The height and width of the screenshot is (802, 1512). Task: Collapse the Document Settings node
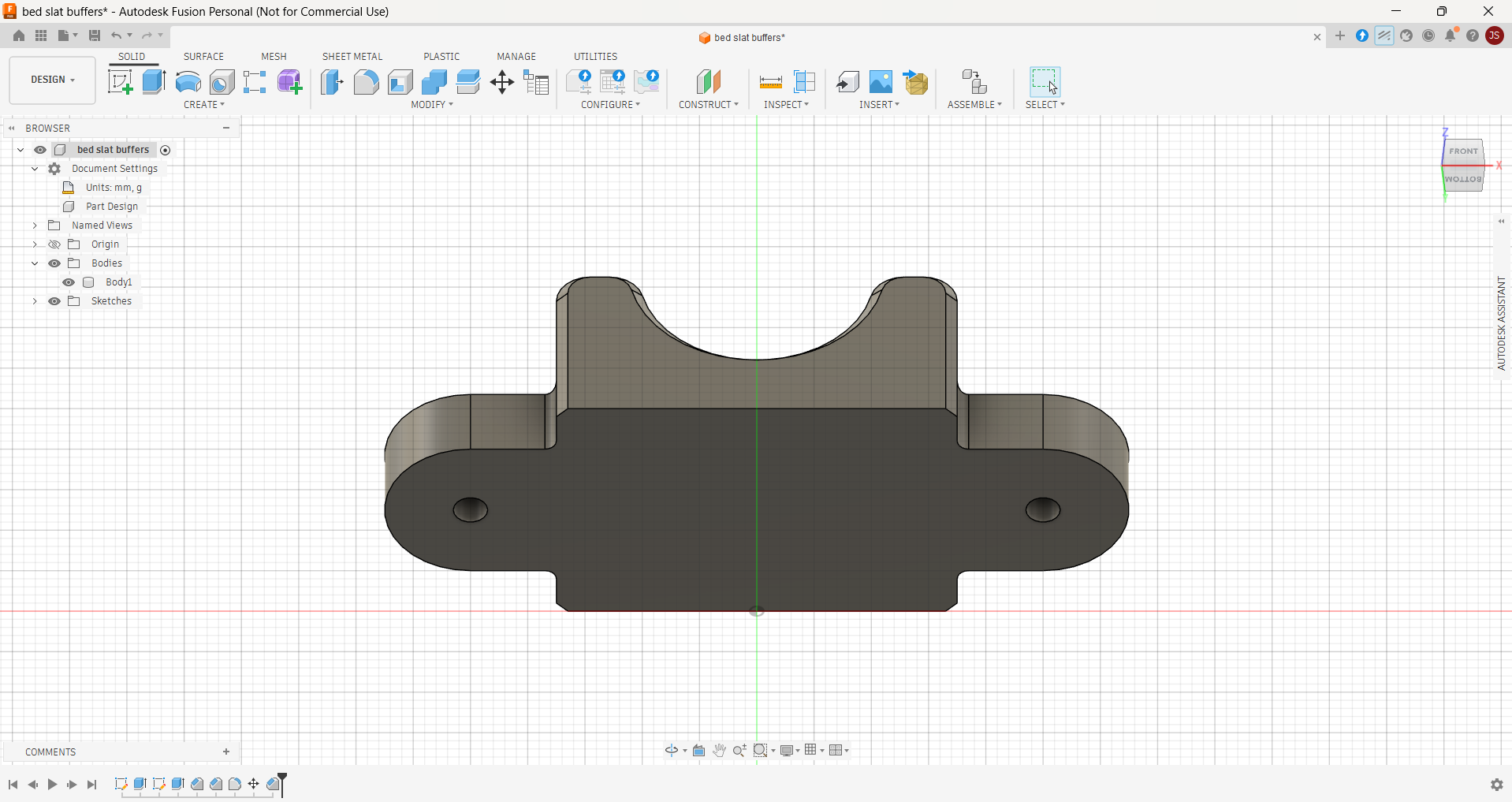(35, 169)
